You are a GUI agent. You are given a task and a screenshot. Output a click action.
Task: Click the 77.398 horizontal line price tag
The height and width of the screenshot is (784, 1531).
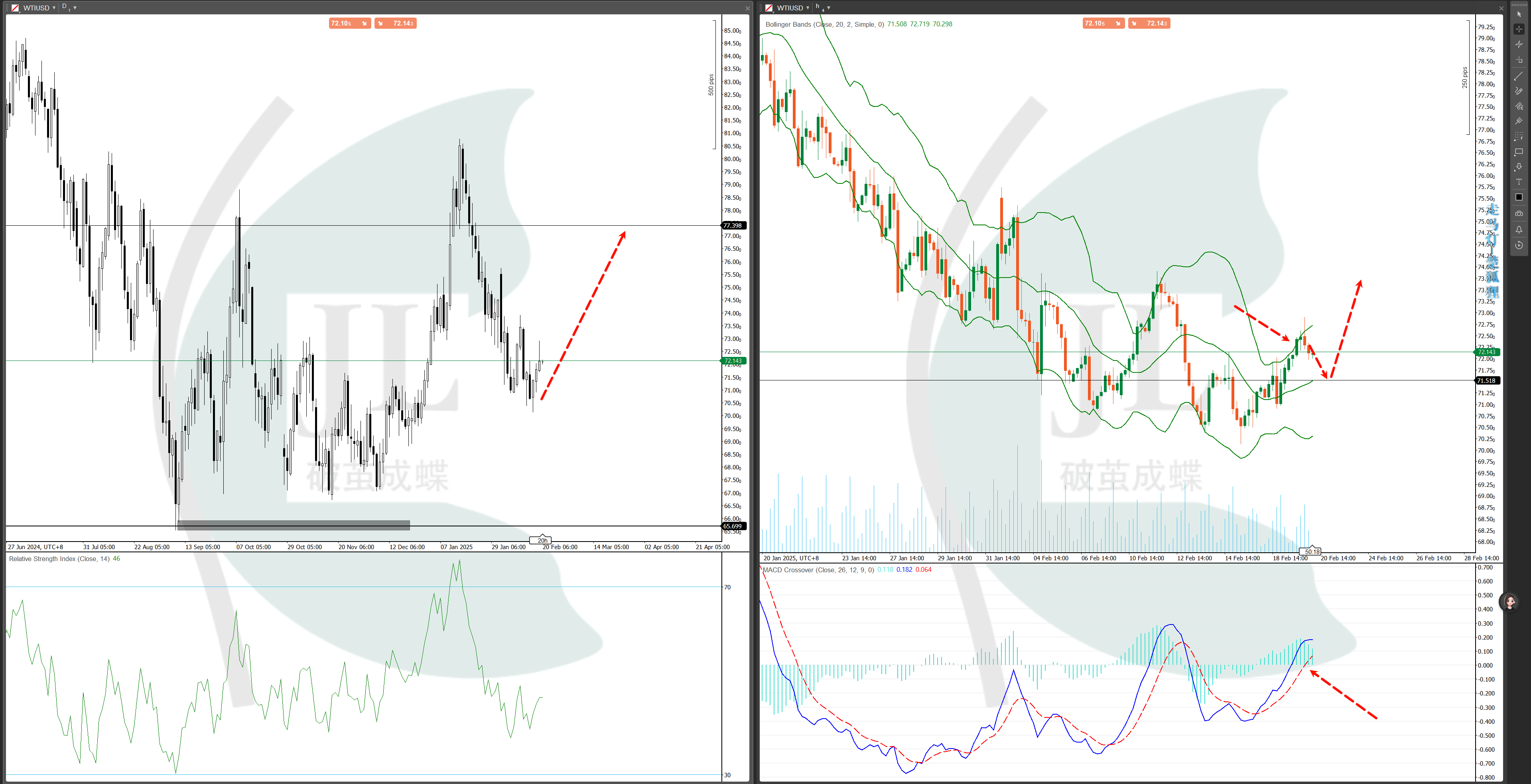733,225
